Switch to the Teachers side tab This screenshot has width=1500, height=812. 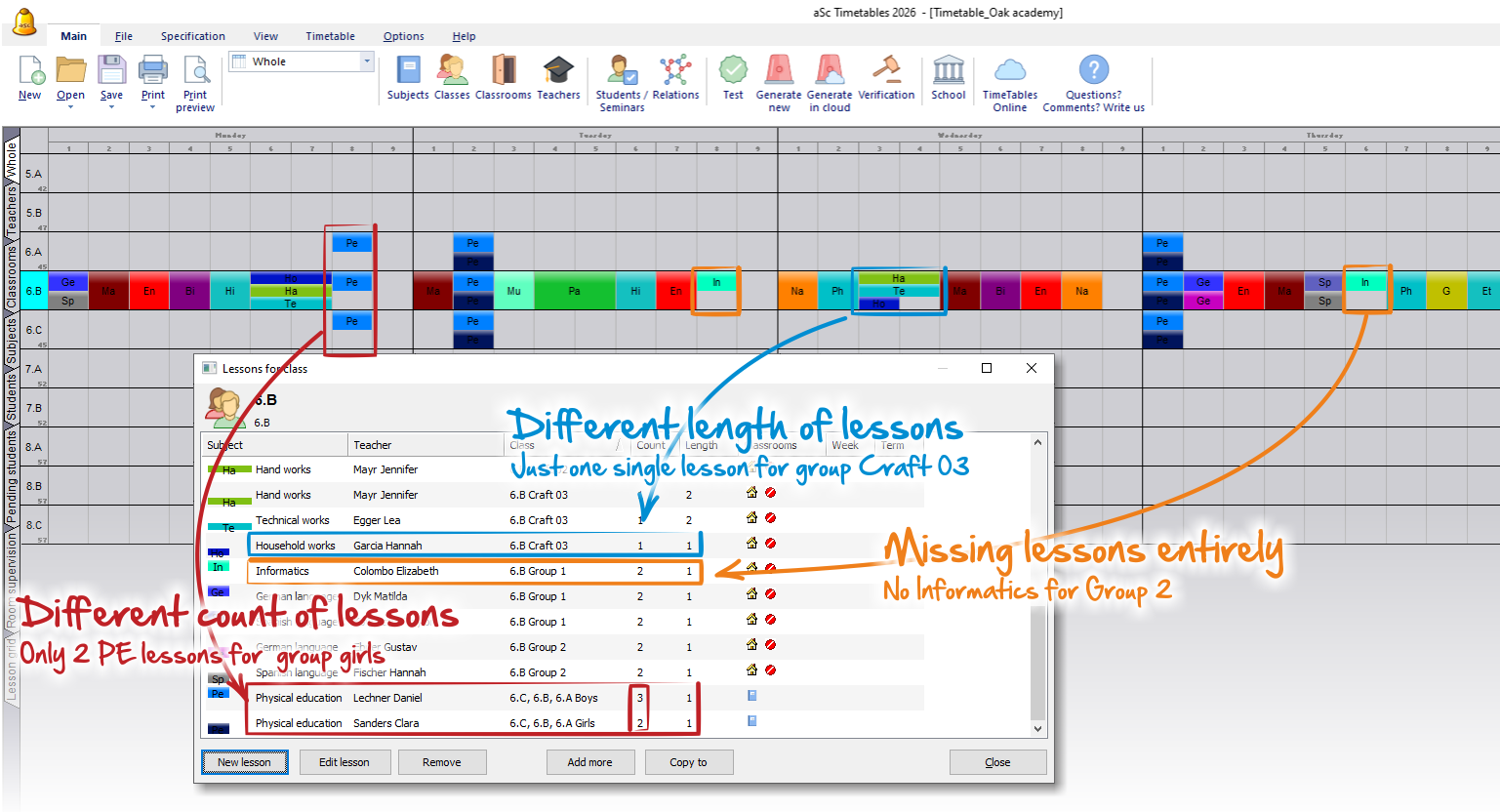pos(11,212)
